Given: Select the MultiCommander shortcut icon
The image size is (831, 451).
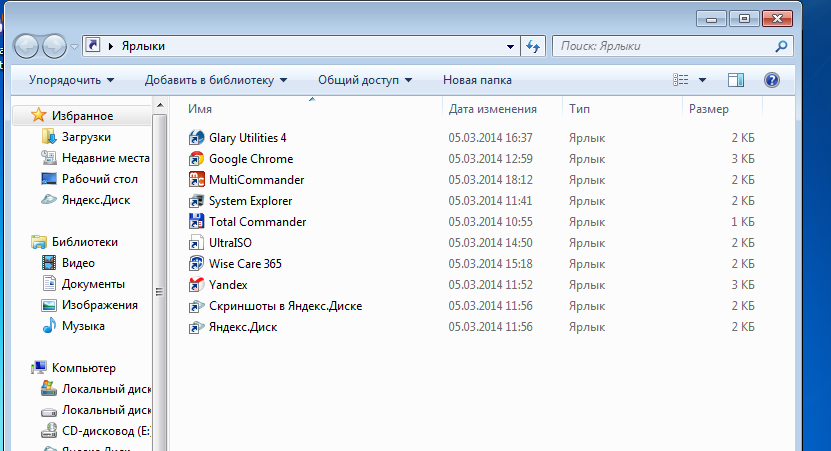Looking at the screenshot, I should point(196,180).
